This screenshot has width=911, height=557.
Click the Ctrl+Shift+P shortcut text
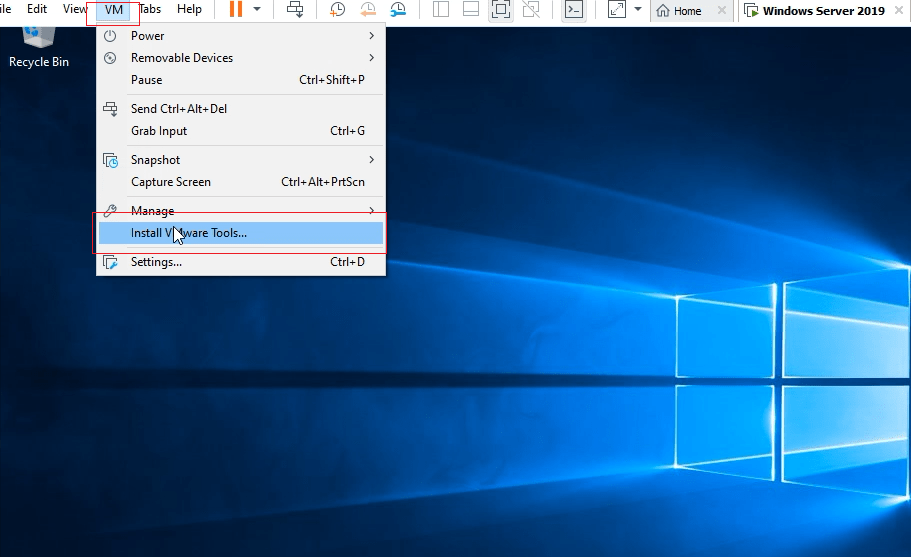pyautogui.click(x=332, y=80)
